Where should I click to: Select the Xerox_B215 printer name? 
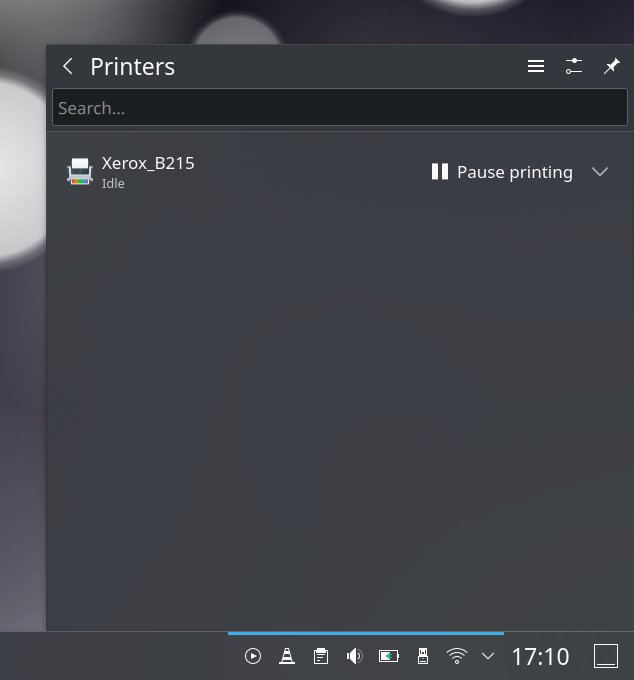148,163
